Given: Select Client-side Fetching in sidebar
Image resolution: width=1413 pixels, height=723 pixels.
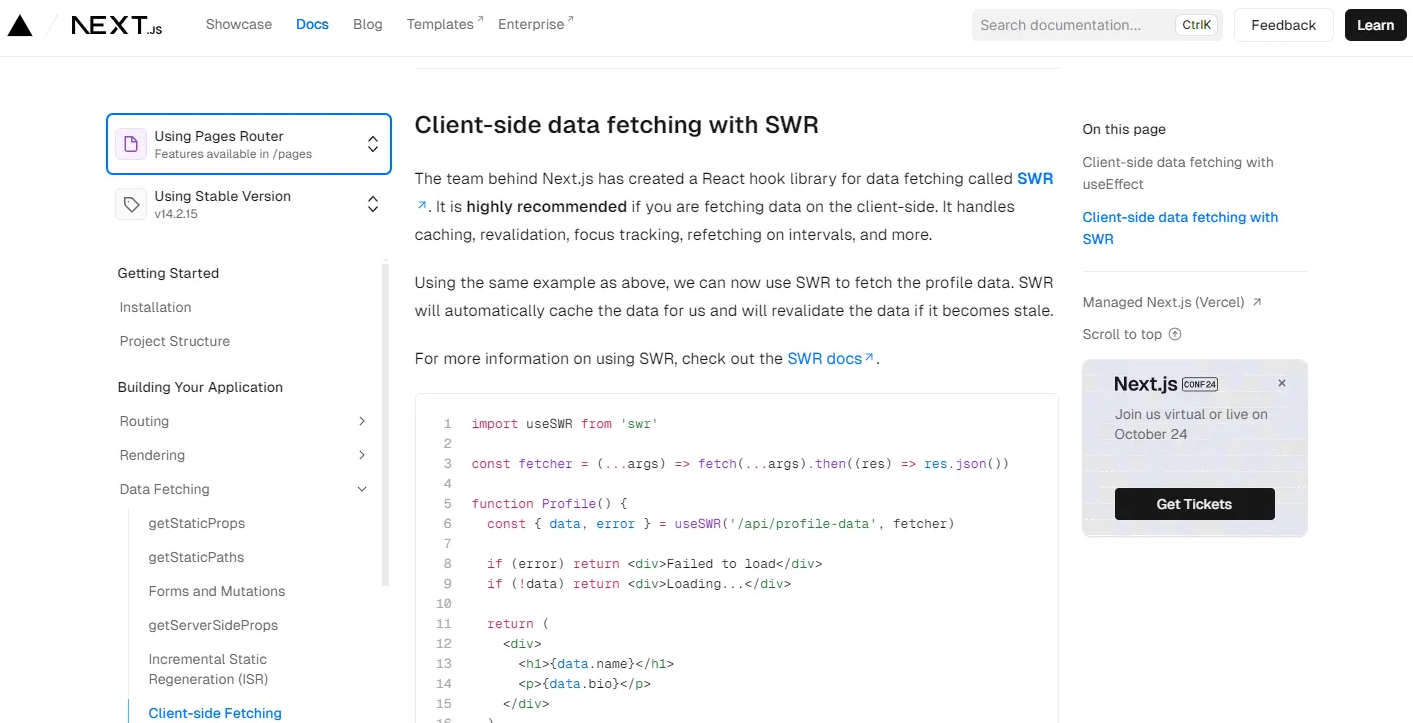Looking at the screenshot, I should click(x=215, y=713).
